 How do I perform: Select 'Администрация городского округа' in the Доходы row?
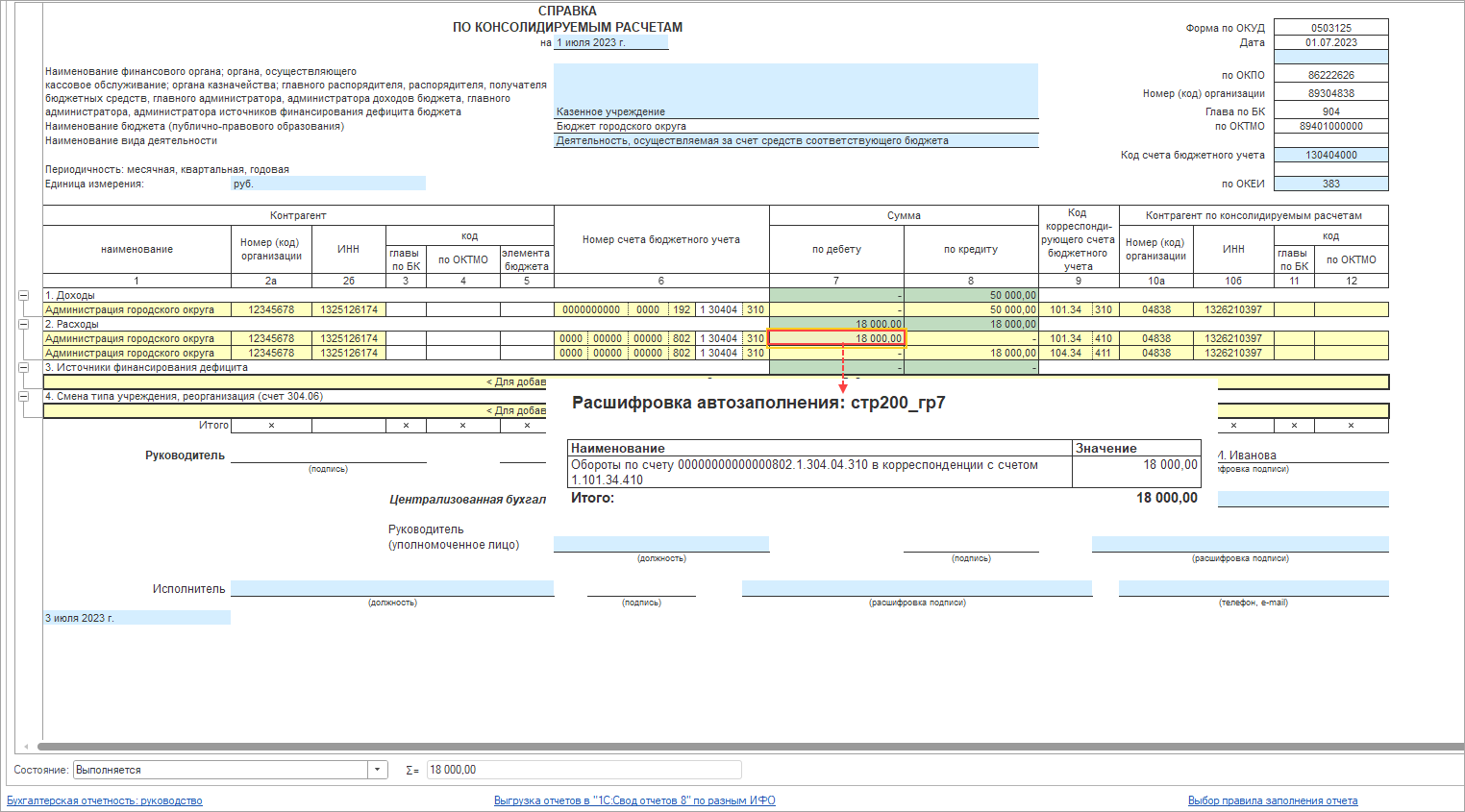(x=137, y=309)
